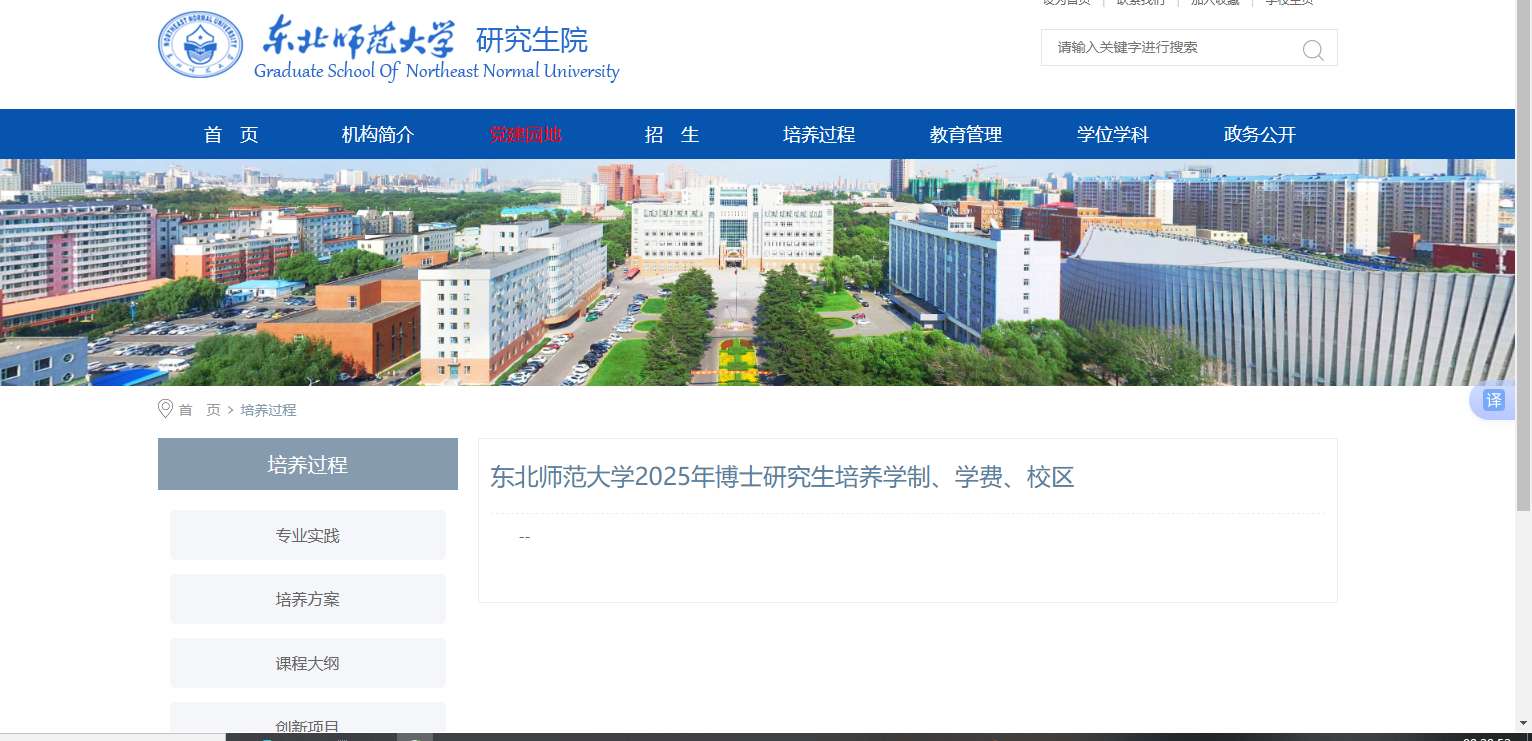The image size is (1532, 741).
Task: Click the 专业实践 sidebar link
Action: pos(308,536)
